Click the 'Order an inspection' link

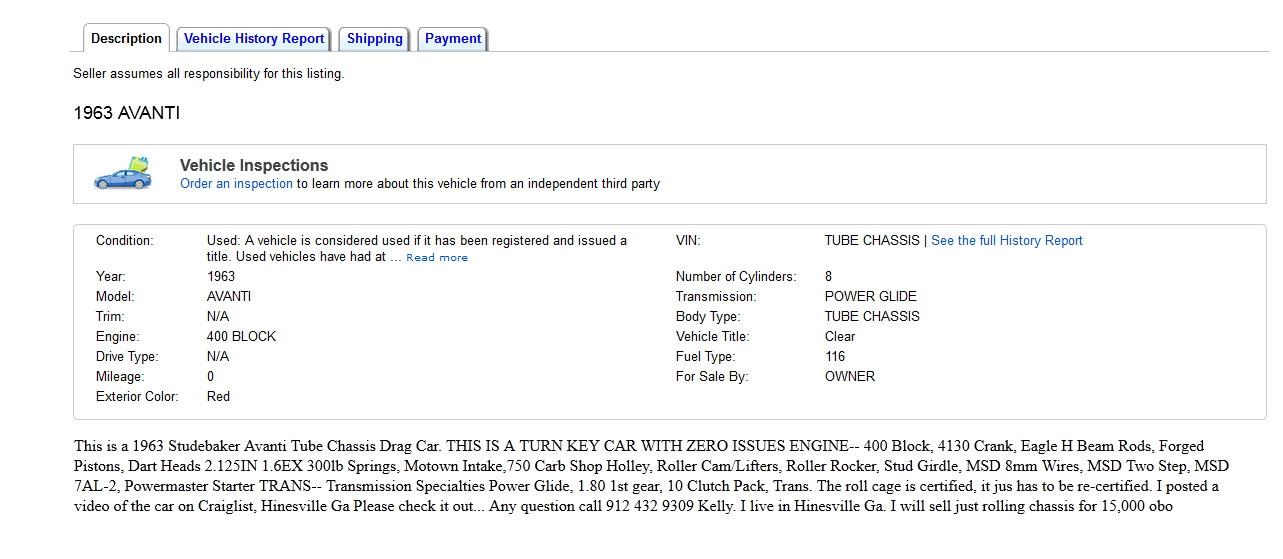point(236,184)
